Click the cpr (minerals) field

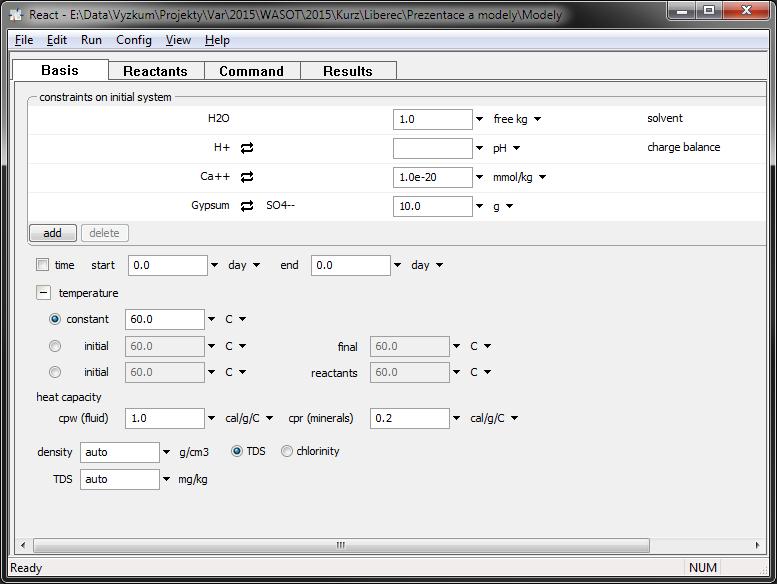(x=410, y=418)
